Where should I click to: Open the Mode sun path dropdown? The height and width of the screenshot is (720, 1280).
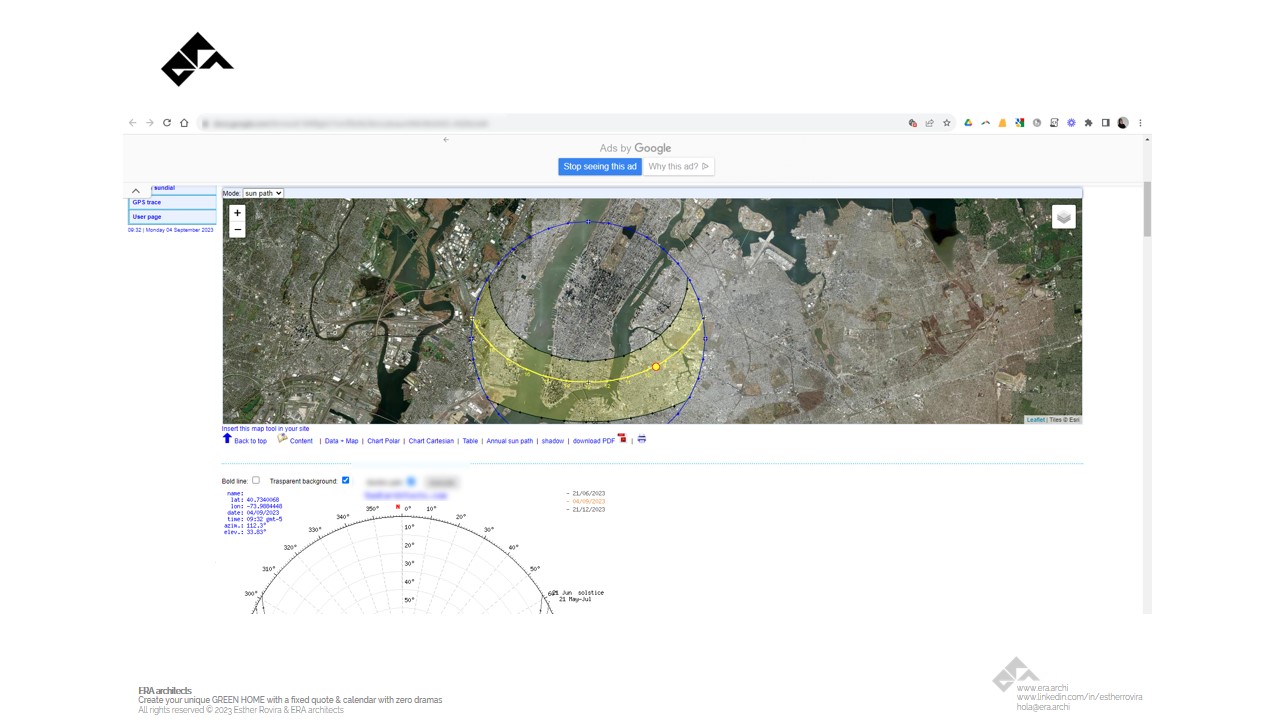[x=264, y=193]
